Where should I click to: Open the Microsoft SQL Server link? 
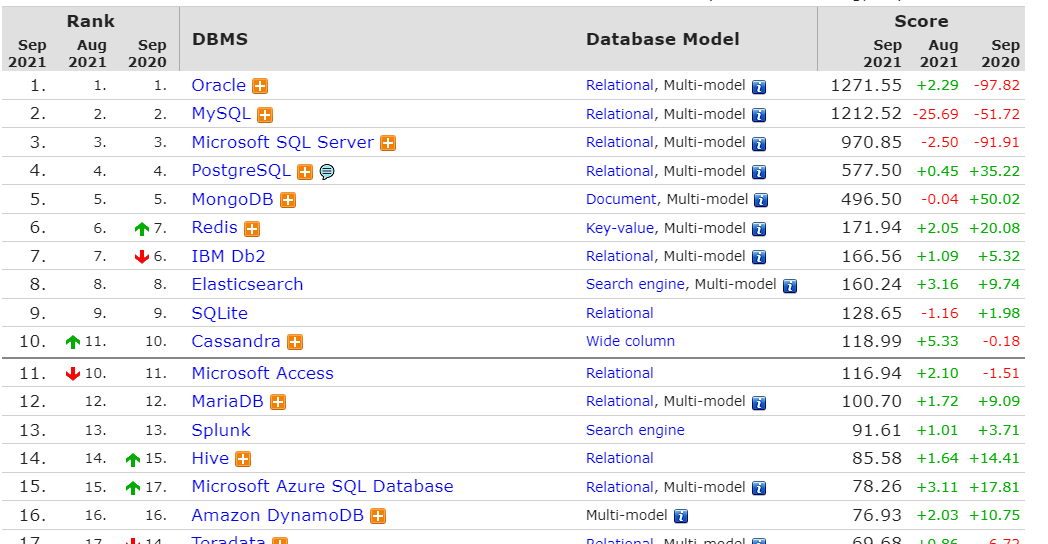pos(283,142)
